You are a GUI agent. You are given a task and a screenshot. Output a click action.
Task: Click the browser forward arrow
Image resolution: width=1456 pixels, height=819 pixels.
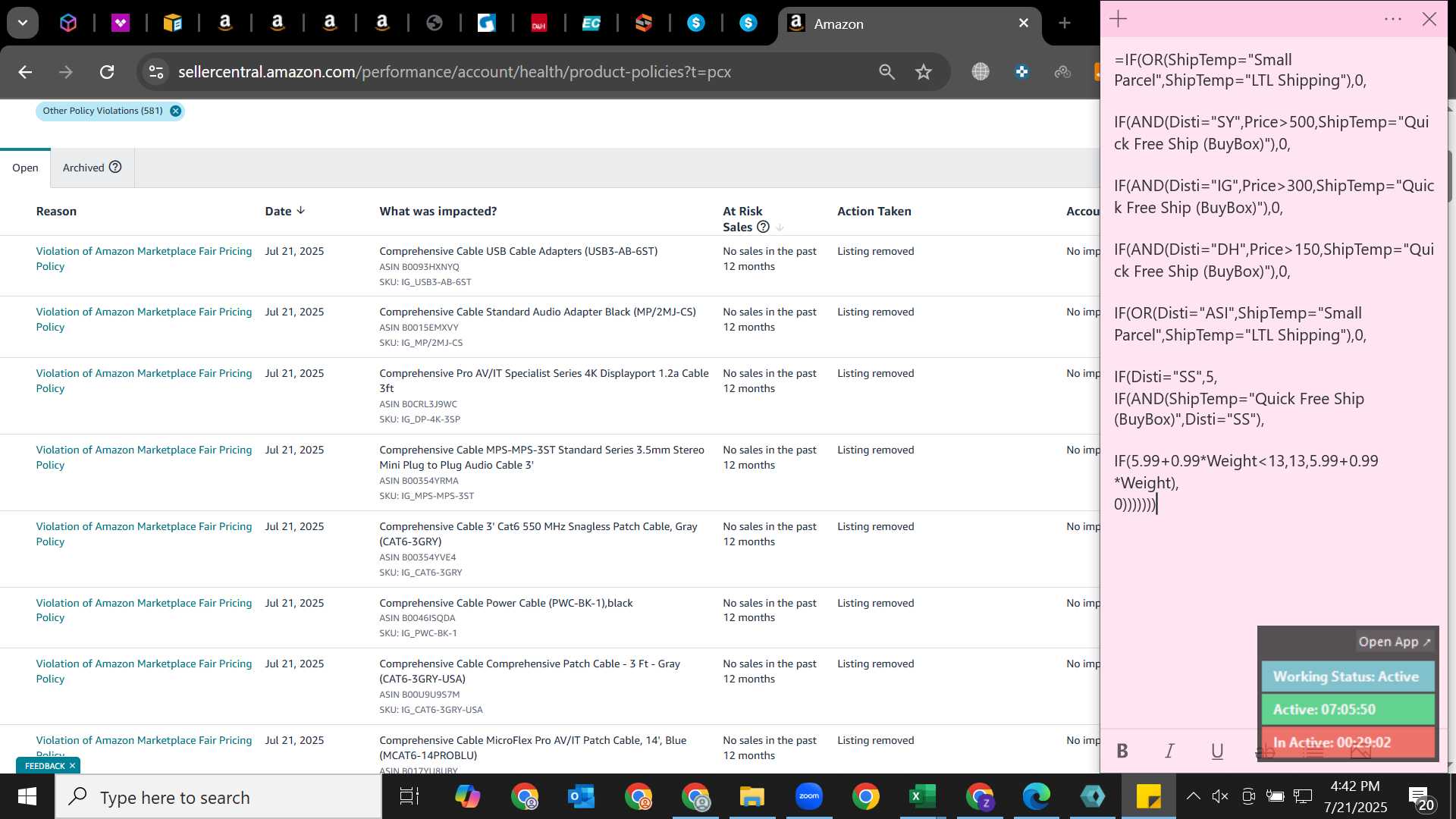66,72
